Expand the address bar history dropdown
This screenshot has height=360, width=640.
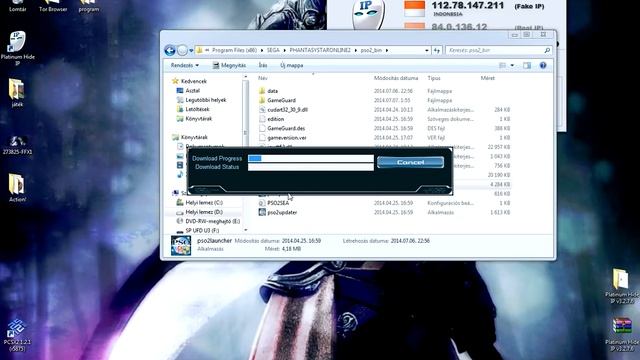coord(427,50)
